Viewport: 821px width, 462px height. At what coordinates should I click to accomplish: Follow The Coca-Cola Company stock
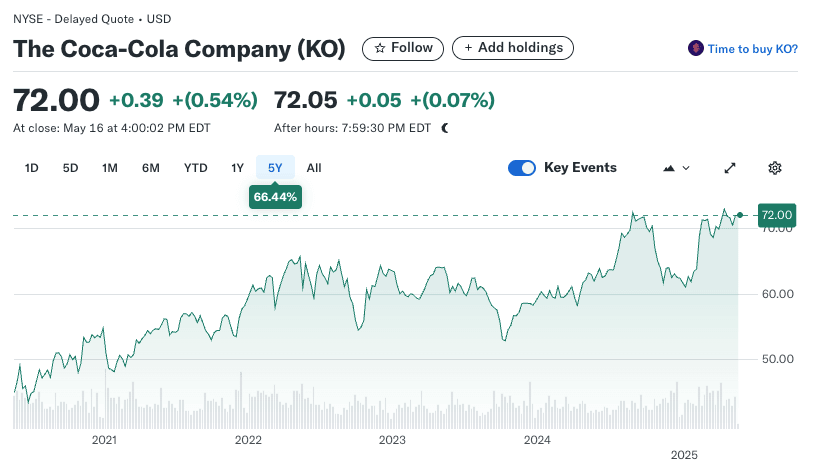coord(403,48)
